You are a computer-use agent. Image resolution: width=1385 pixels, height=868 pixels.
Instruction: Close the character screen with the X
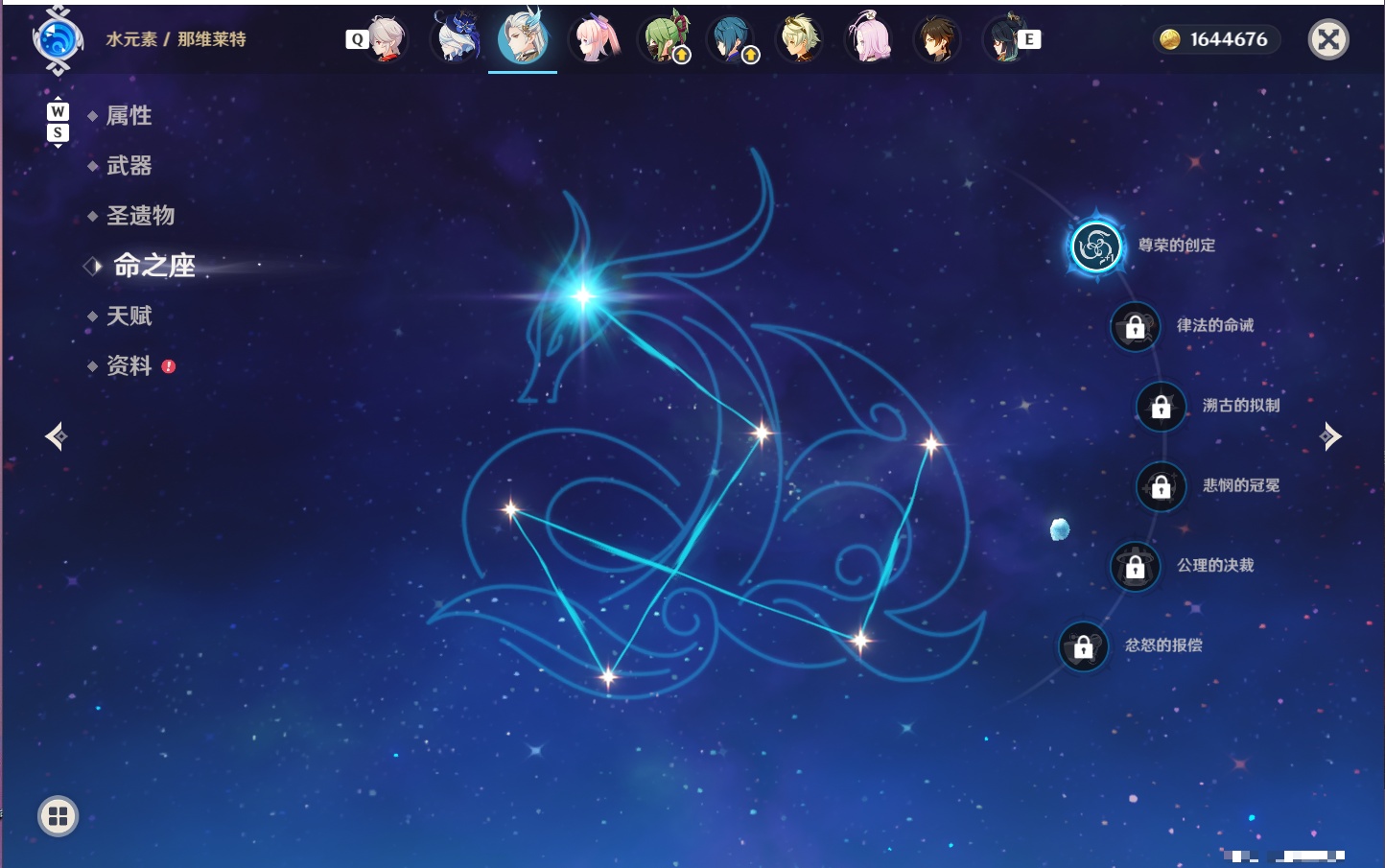point(1328,39)
